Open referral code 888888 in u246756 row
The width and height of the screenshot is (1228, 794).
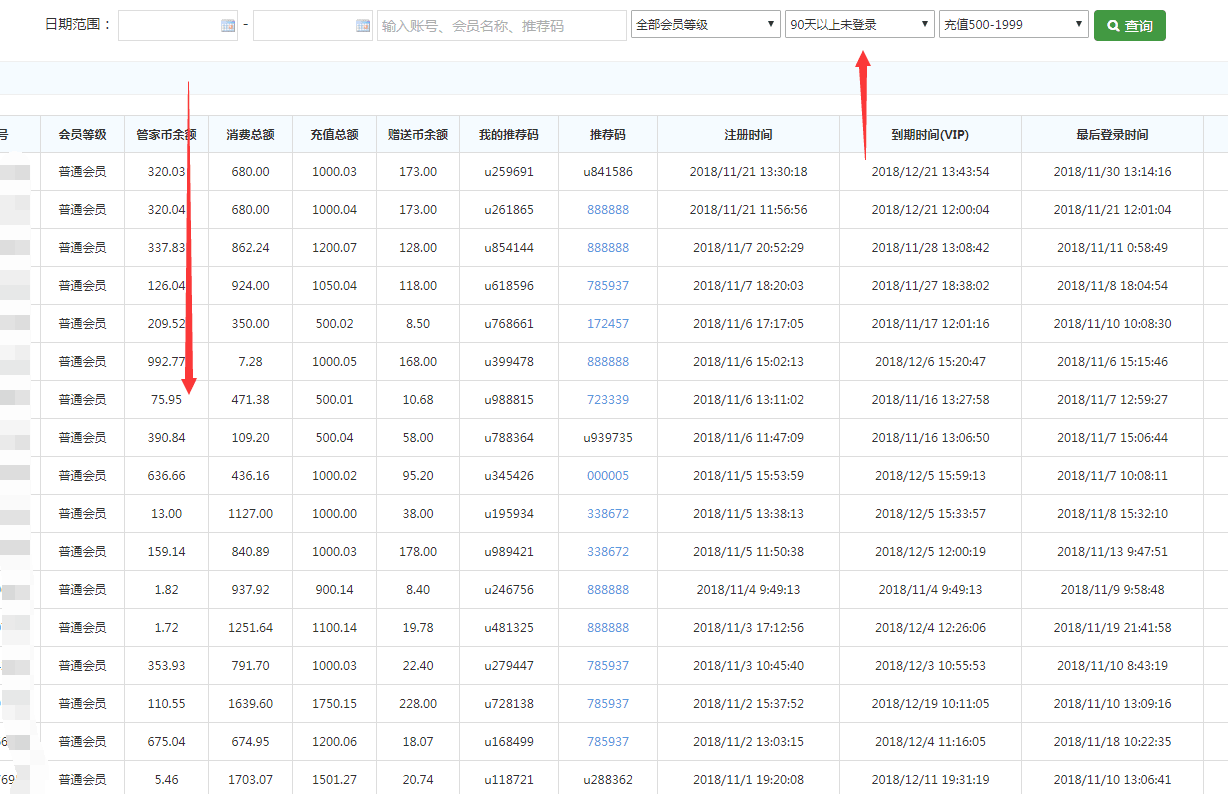pyautogui.click(x=608, y=590)
